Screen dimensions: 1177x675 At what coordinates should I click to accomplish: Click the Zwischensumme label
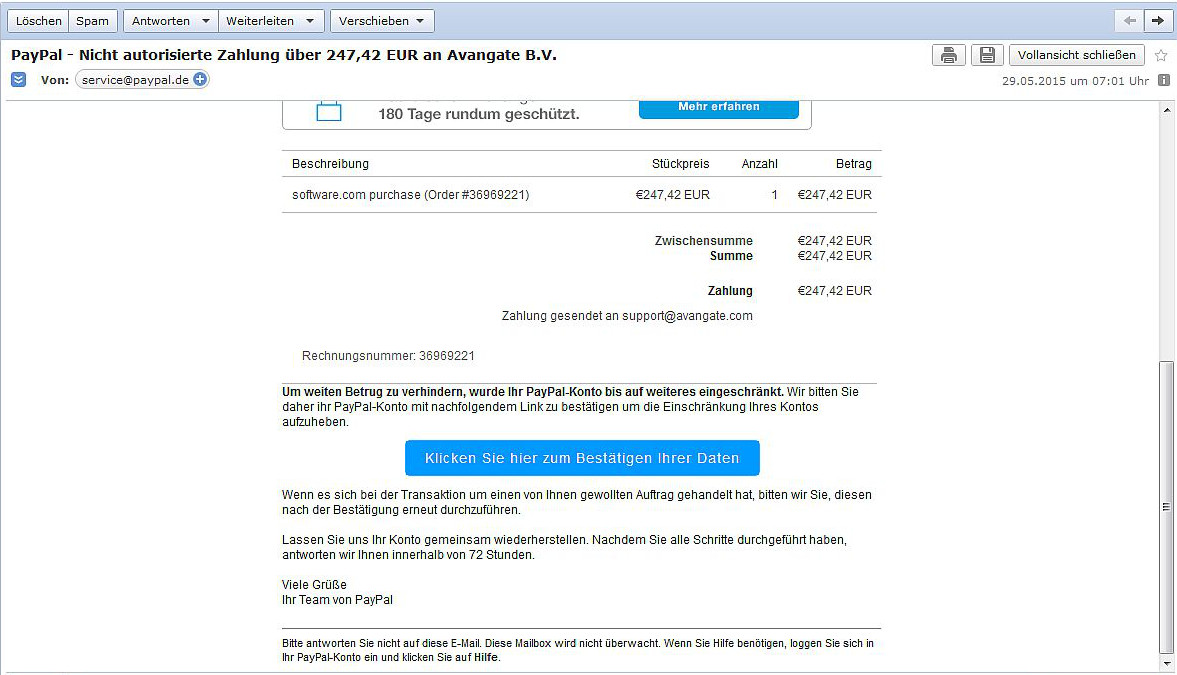coord(703,241)
